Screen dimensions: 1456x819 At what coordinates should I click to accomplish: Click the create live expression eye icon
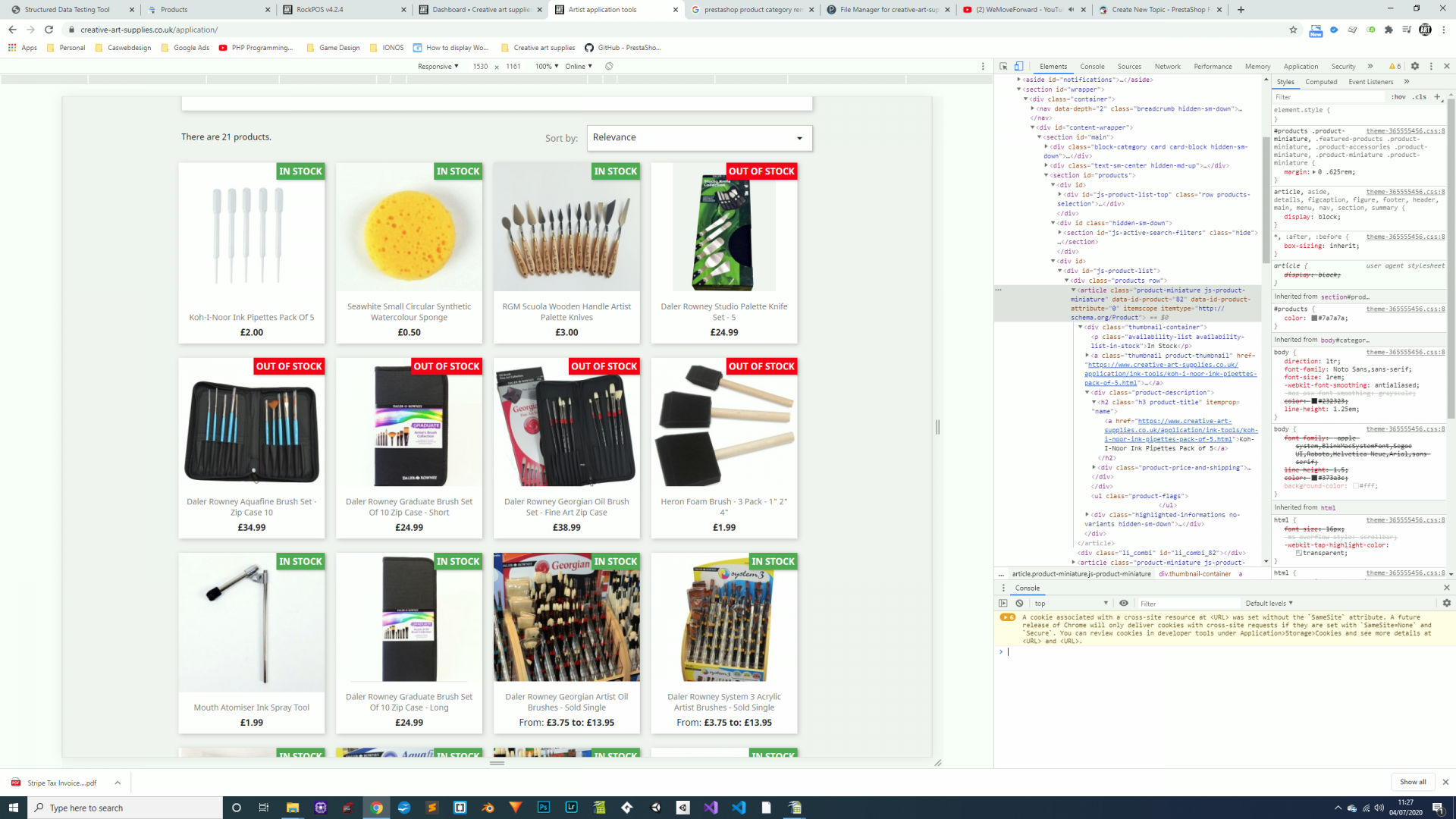[x=1124, y=604]
